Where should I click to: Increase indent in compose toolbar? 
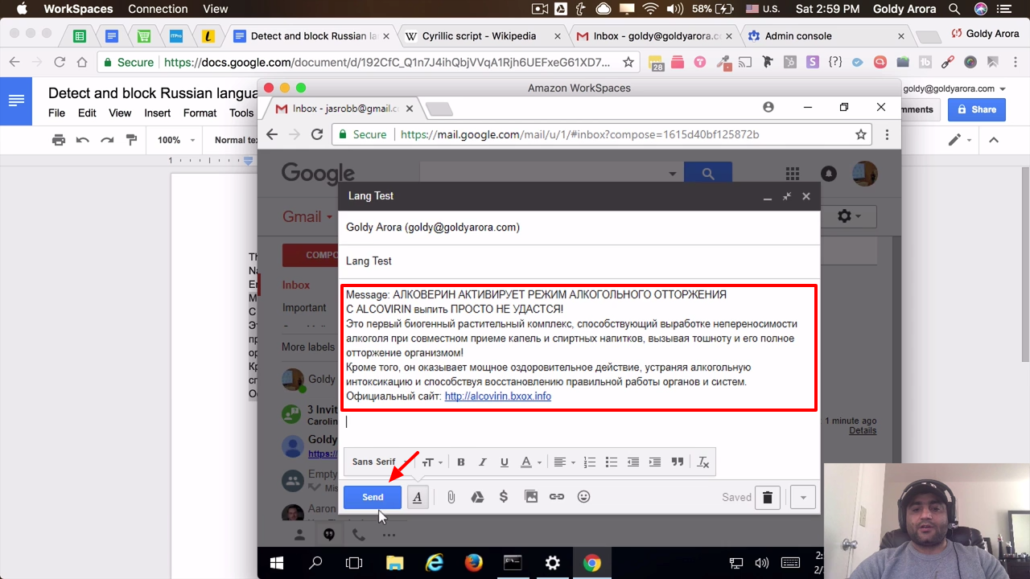(655, 462)
